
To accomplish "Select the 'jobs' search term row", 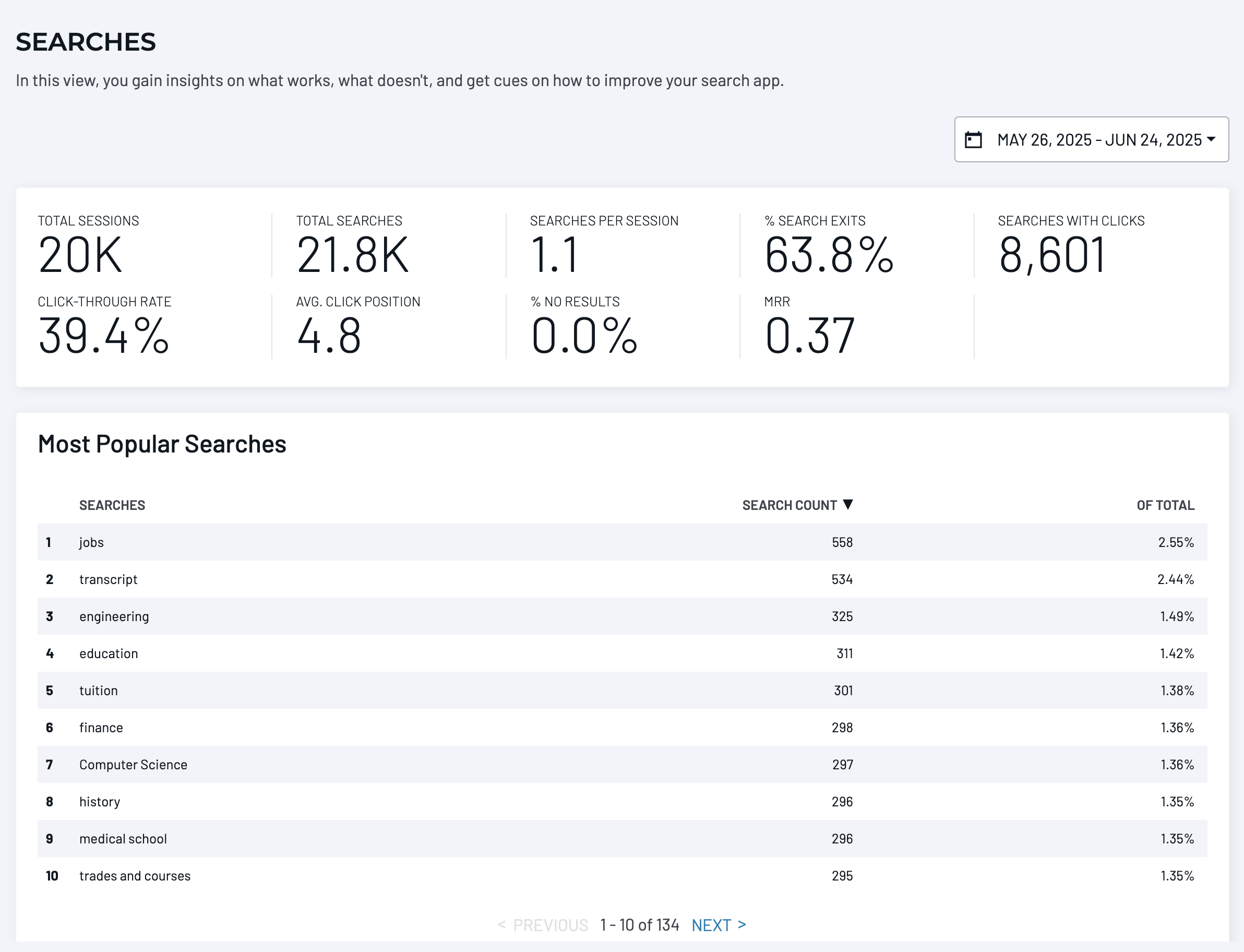I will (x=92, y=542).
